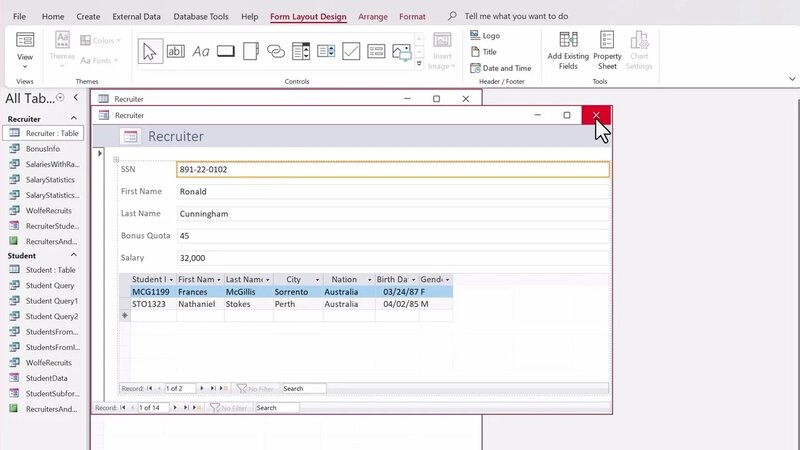The height and width of the screenshot is (450, 800).
Task: Close the Recruiter form window
Action: tap(596, 115)
